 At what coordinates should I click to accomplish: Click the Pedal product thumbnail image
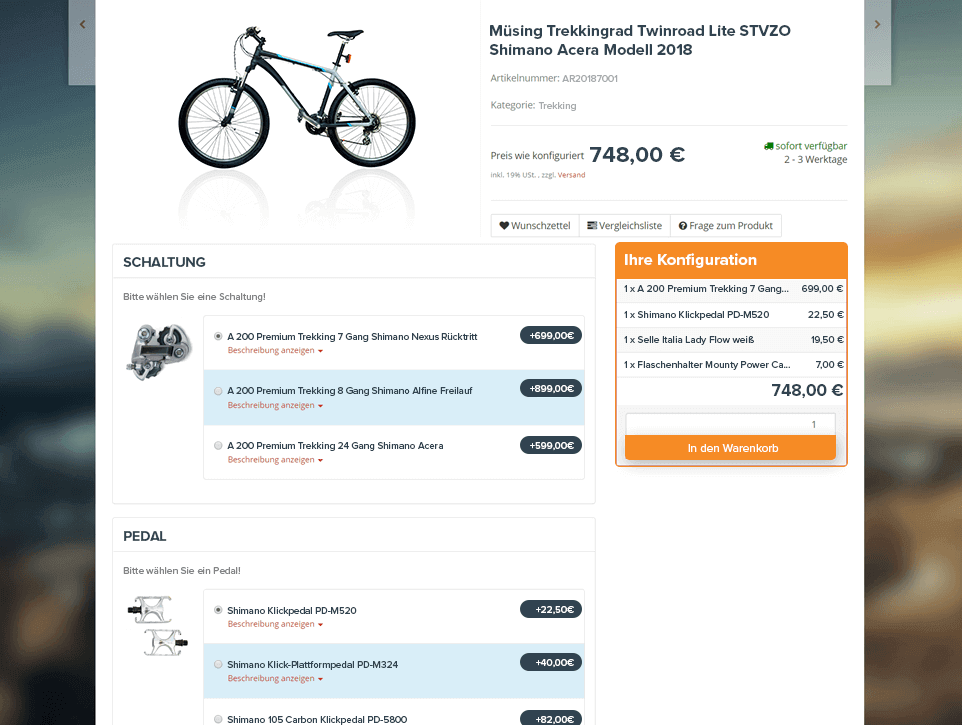tap(156, 625)
